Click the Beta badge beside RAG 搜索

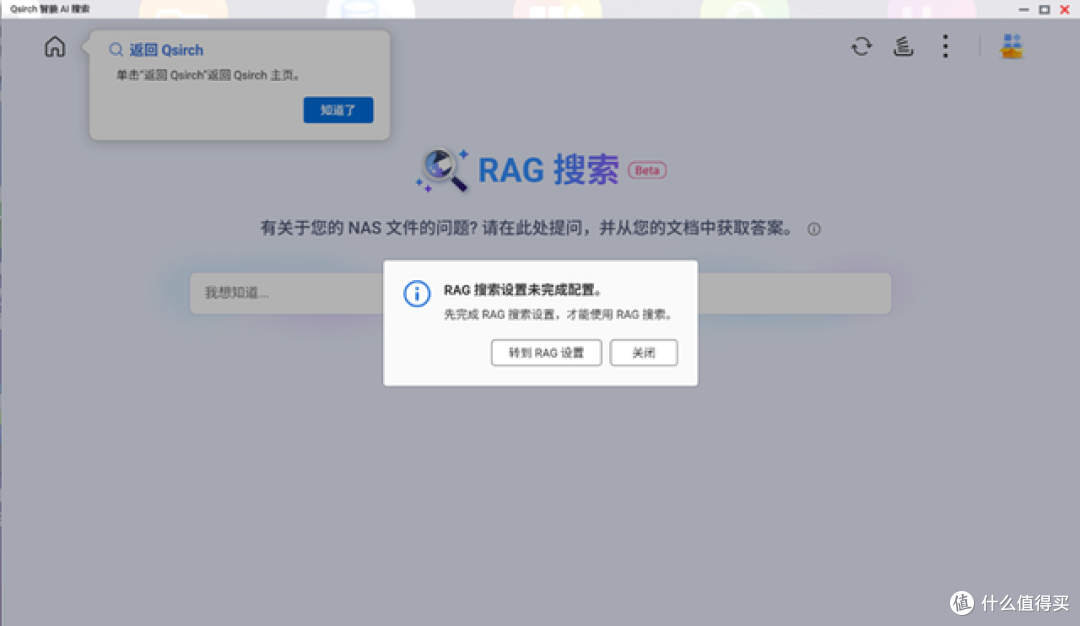pos(647,170)
